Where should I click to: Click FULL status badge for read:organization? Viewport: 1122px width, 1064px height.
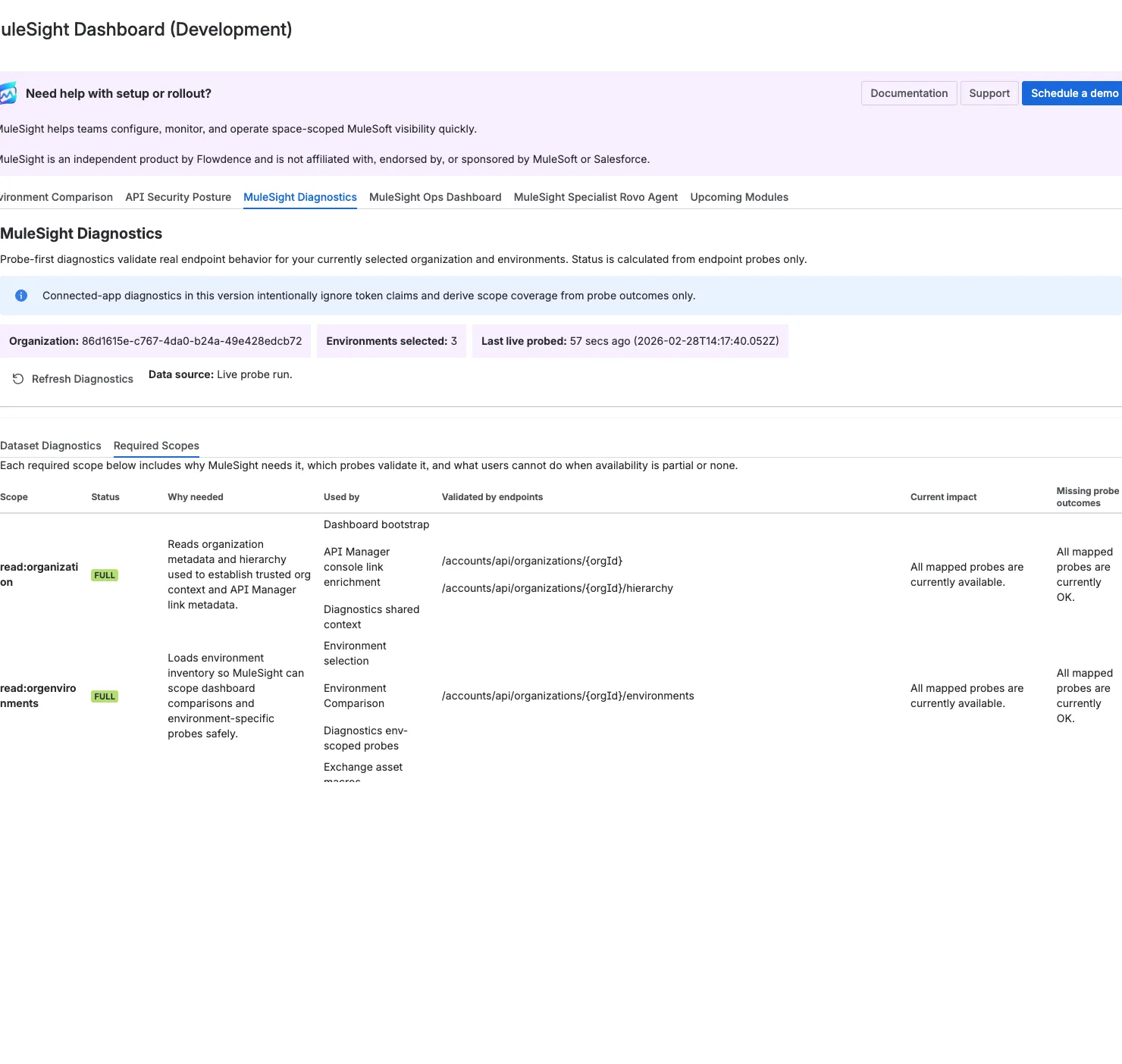pos(105,575)
